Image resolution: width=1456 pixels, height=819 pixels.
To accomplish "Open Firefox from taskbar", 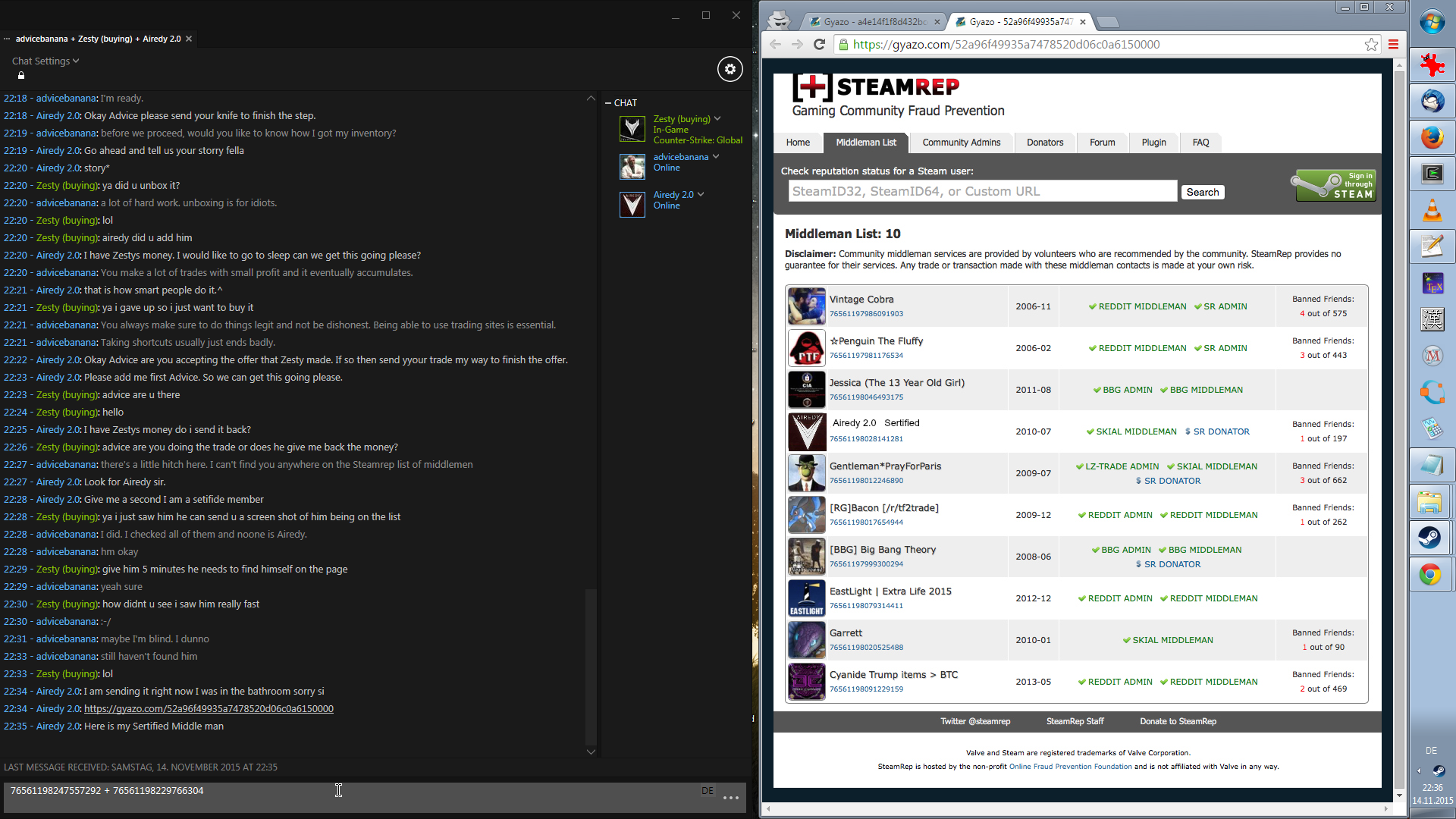I will coord(1432,138).
